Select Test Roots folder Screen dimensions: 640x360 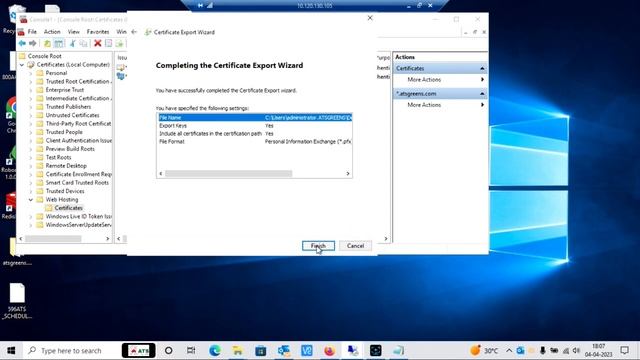pyautogui.click(x=58, y=158)
